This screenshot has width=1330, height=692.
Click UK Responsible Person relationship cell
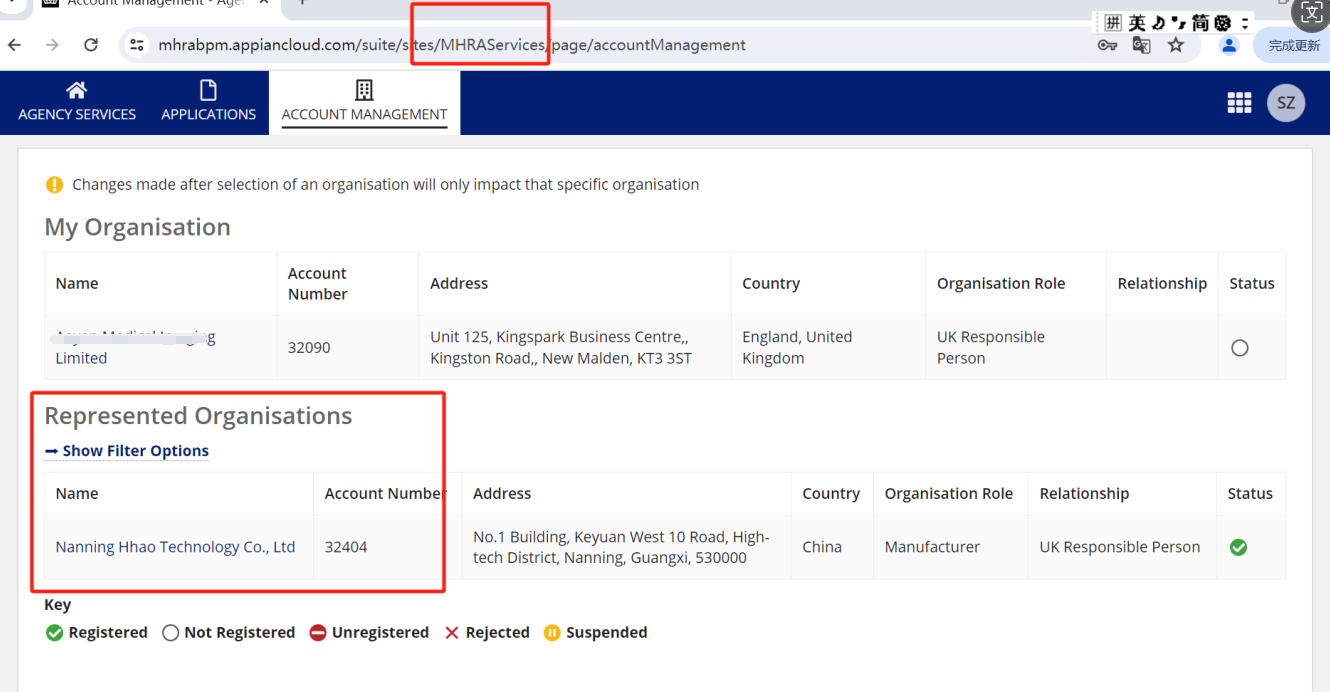coord(1122,547)
